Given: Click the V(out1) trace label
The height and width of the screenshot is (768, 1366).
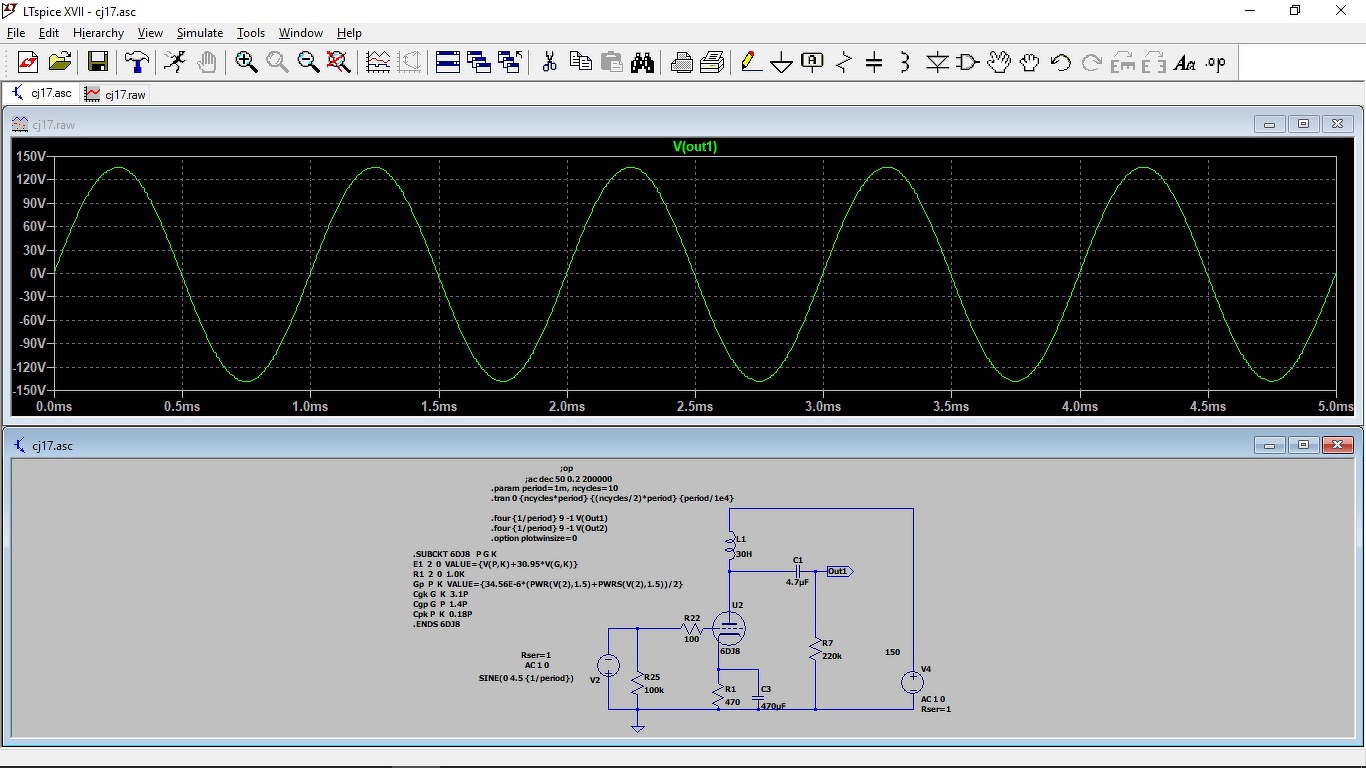Looking at the screenshot, I should point(695,147).
